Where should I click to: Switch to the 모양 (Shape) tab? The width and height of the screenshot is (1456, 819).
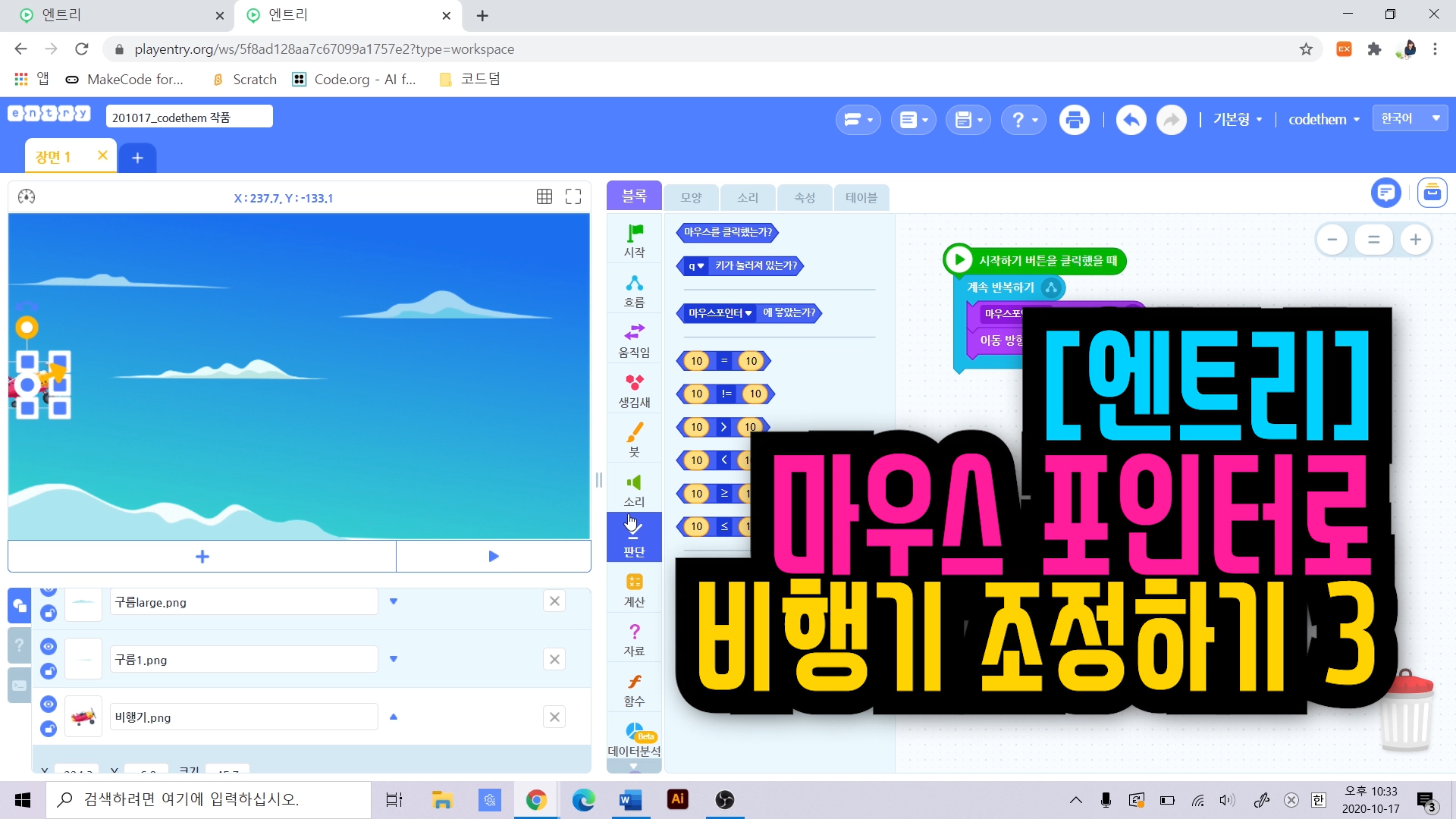pos(691,197)
